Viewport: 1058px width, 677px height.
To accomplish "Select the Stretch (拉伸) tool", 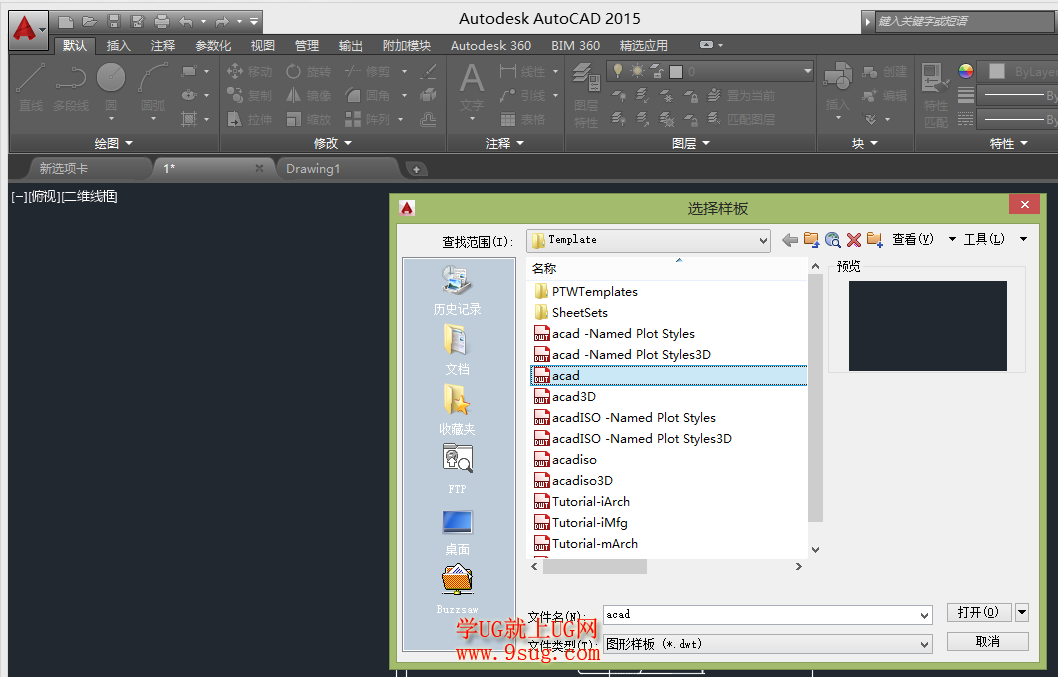I will (249, 119).
